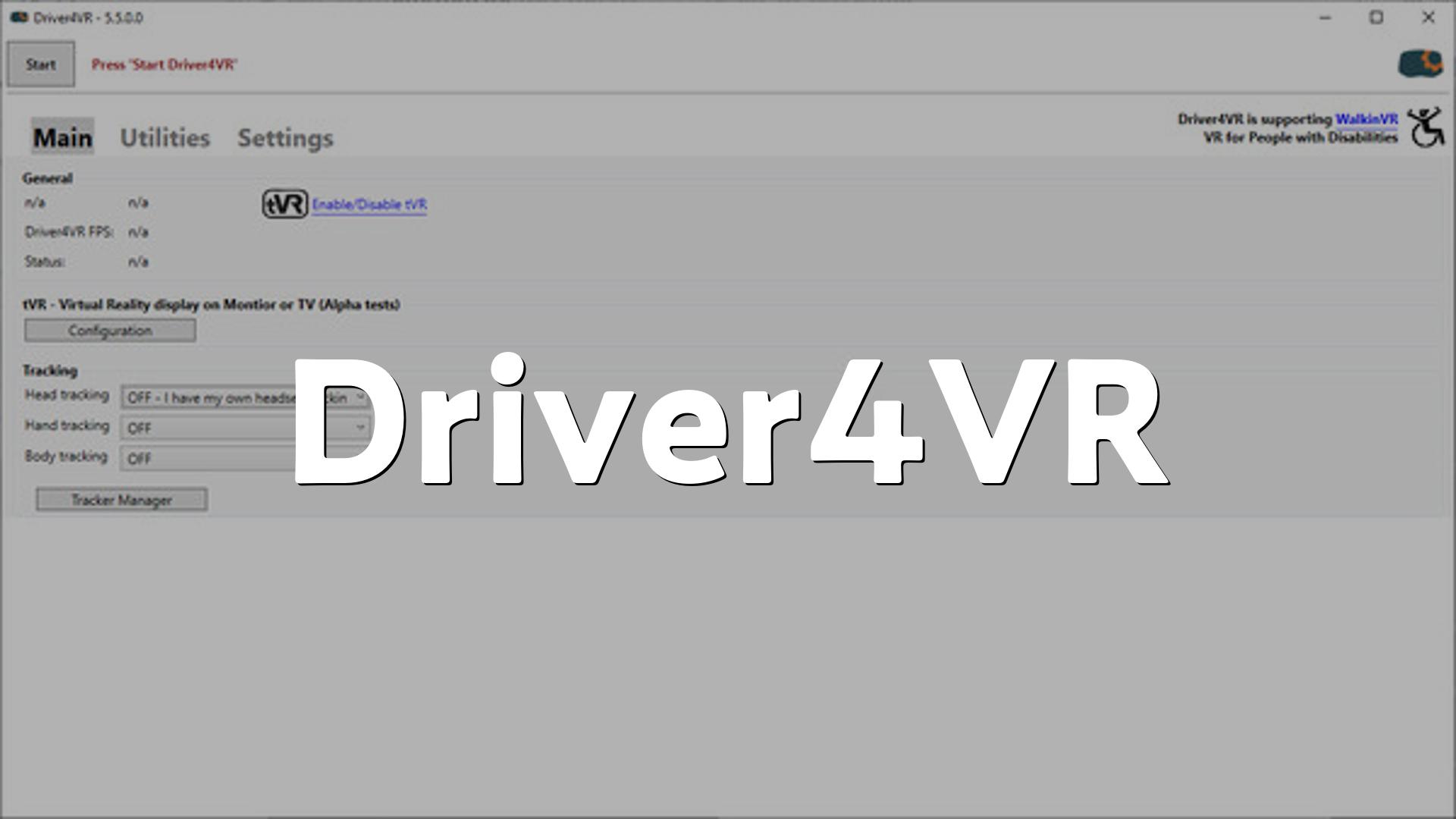Close the Driver4VR window
1456x819 pixels.
(x=1428, y=17)
